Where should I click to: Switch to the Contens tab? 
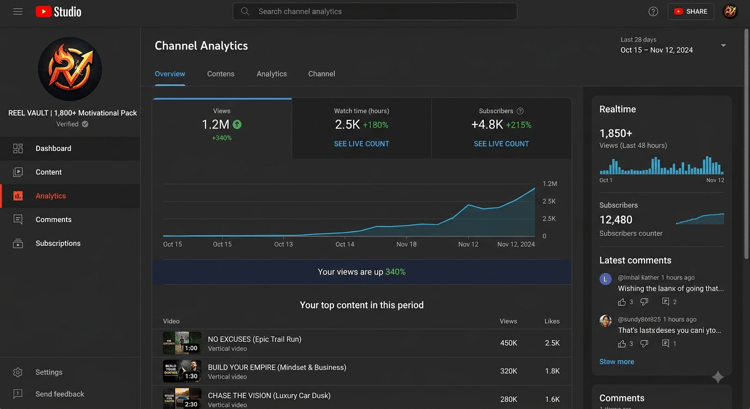tap(221, 74)
